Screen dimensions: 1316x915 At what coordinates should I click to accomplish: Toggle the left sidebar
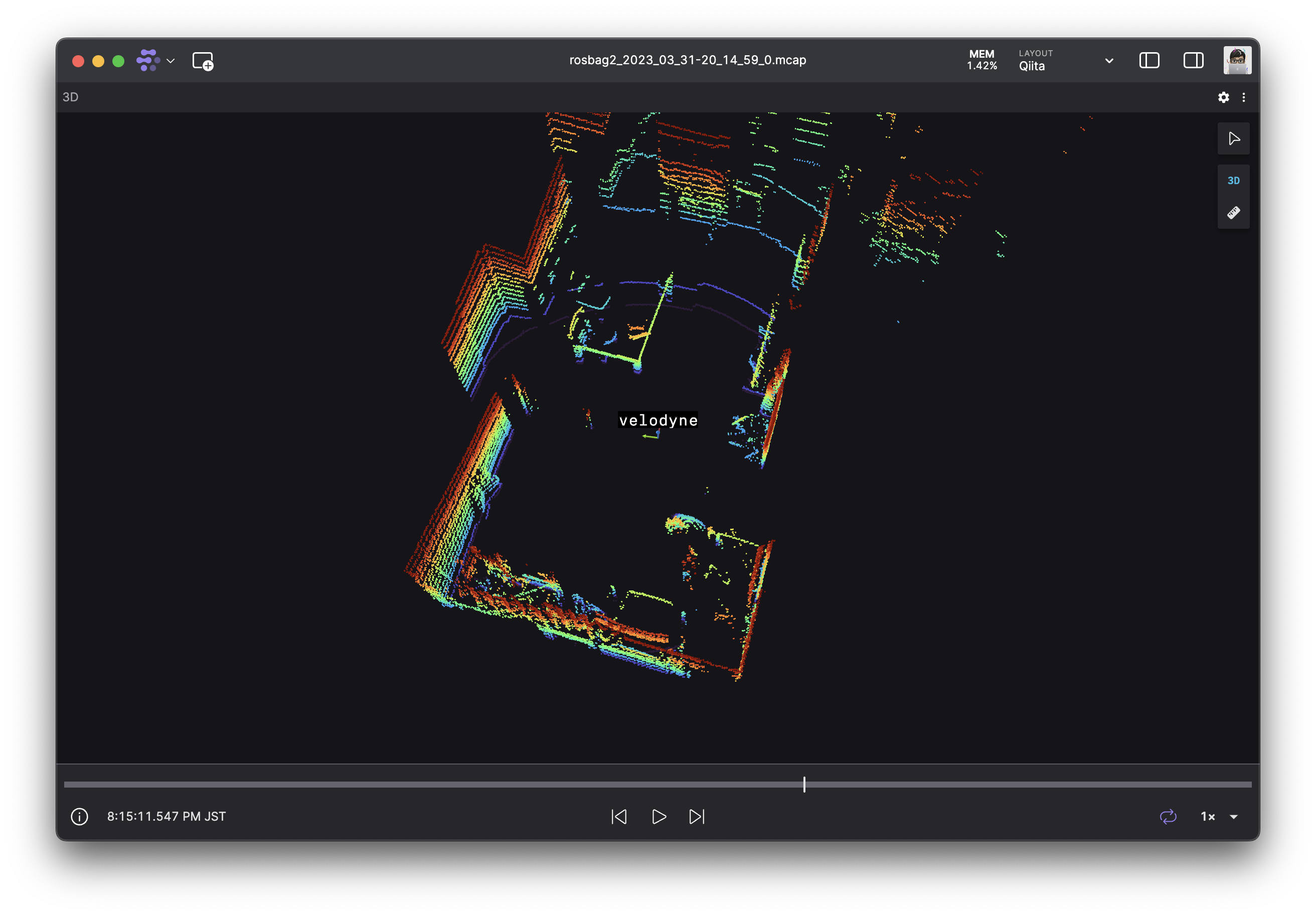tap(1150, 60)
